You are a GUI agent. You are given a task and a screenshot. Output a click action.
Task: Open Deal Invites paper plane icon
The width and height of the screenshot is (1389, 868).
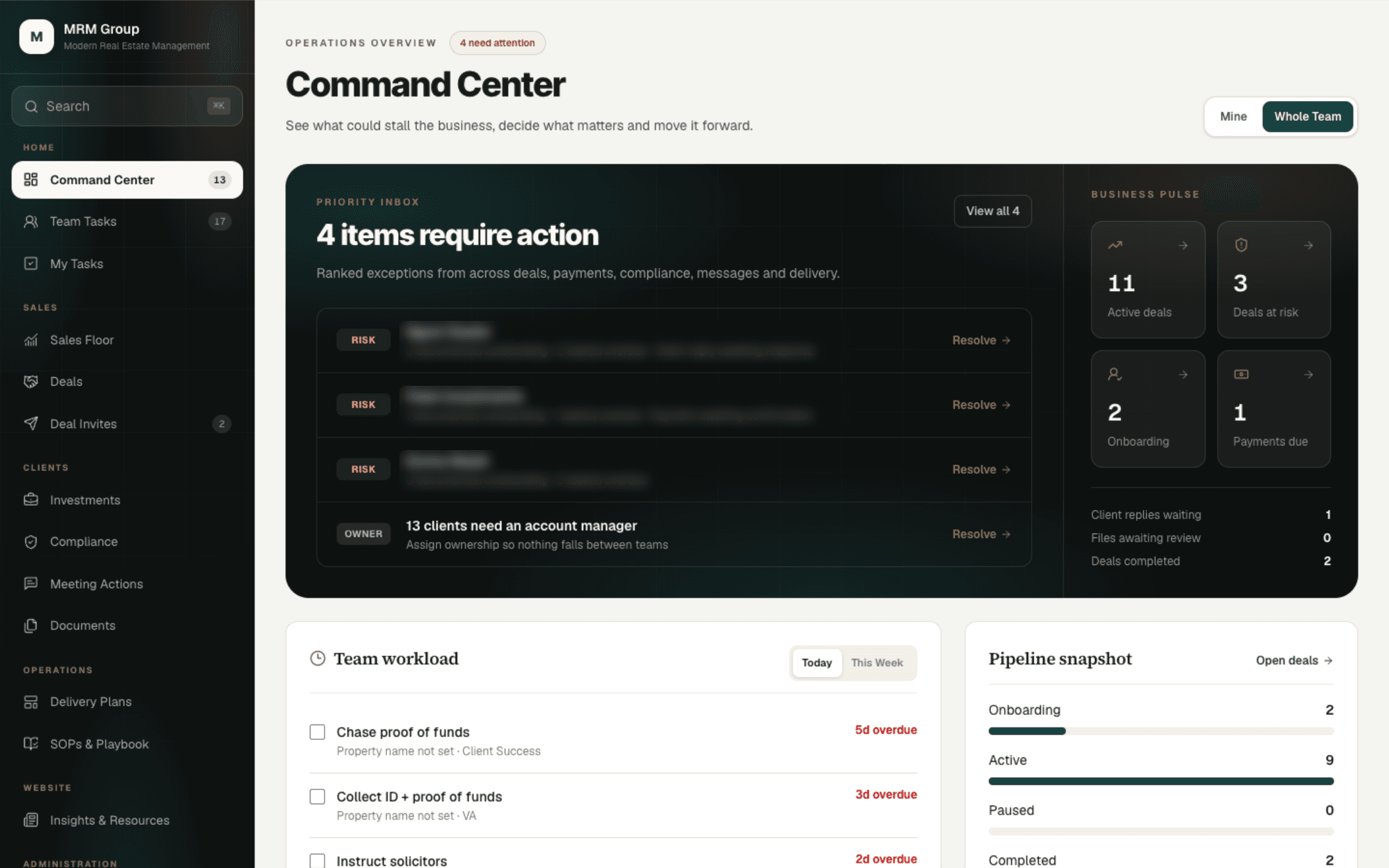pos(31,423)
